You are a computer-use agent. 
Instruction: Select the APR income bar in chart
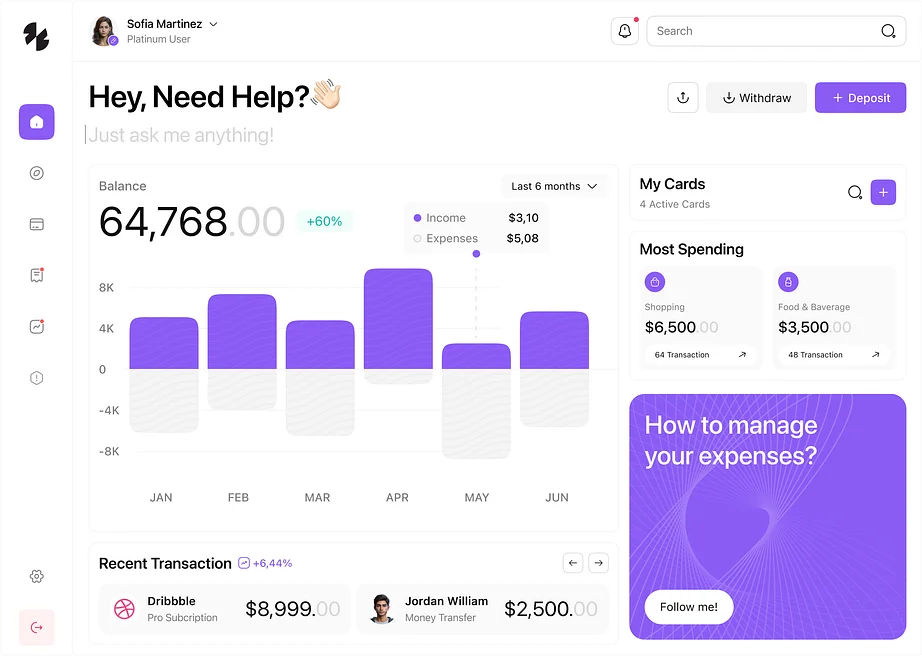pyautogui.click(x=398, y=318)
